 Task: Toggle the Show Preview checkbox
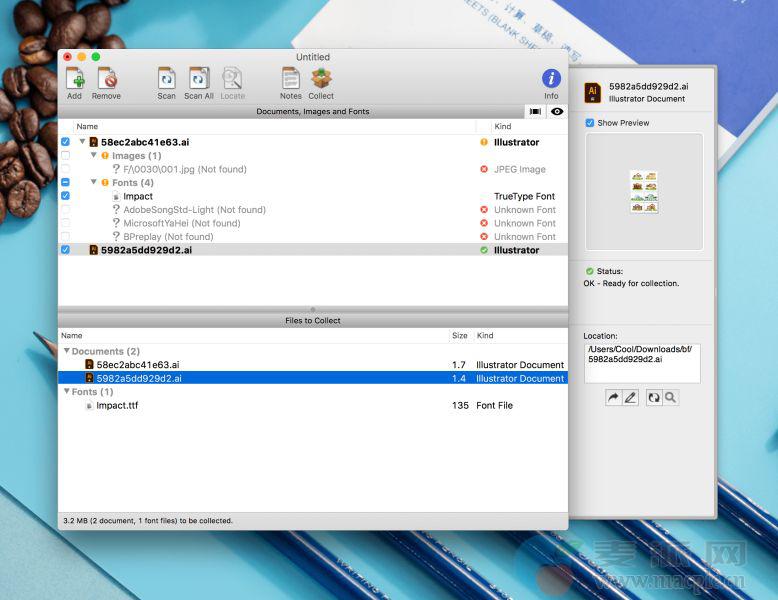pyautogui.click(x=590, y=123)
